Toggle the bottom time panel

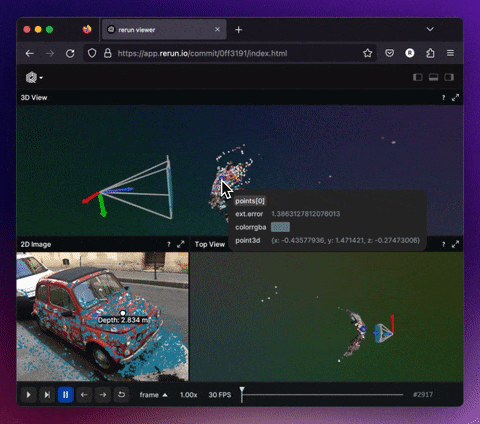pos(433,77)
